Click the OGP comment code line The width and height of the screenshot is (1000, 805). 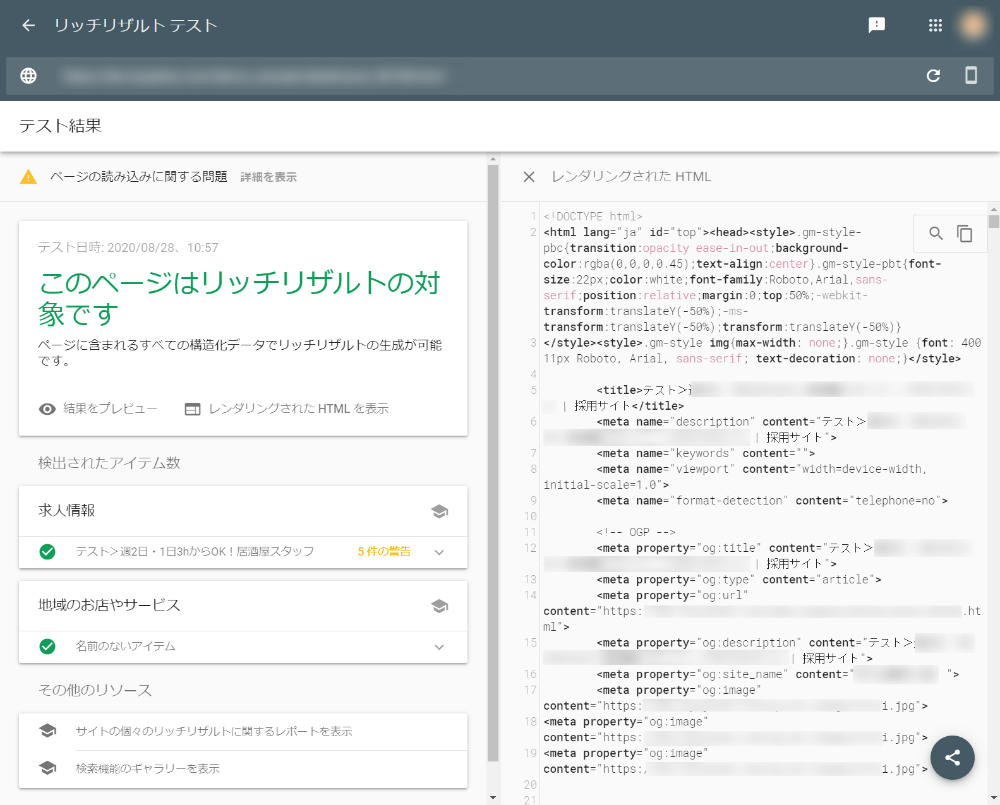pyautogui.click(x=636, y=532)
